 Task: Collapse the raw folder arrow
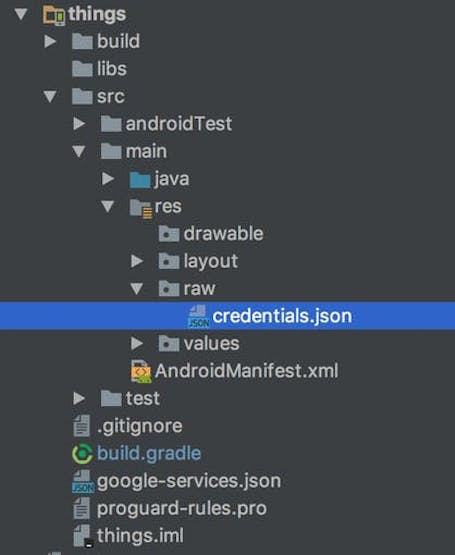137,289
